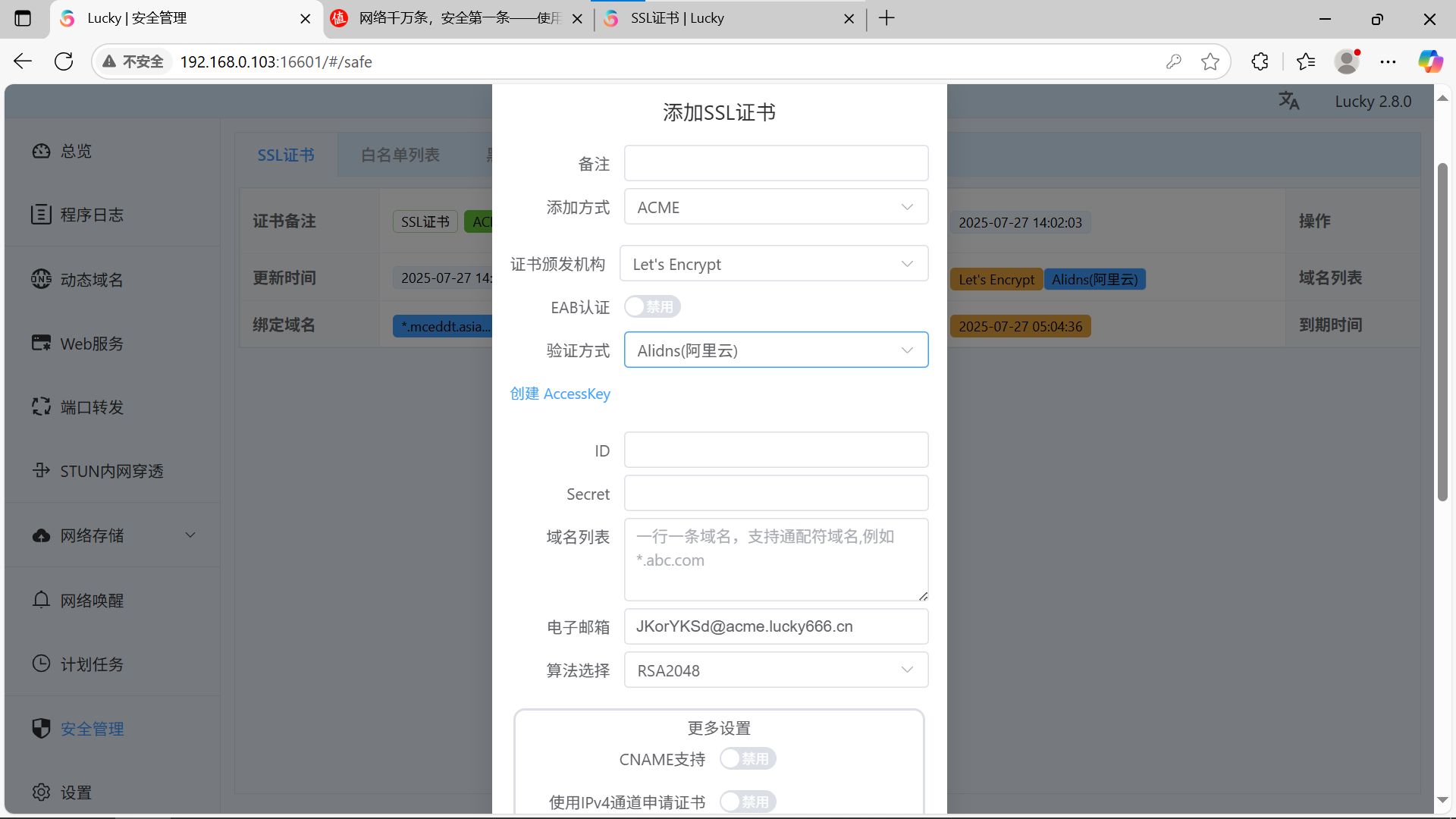Click the language translate icon

coord(1289,101)
